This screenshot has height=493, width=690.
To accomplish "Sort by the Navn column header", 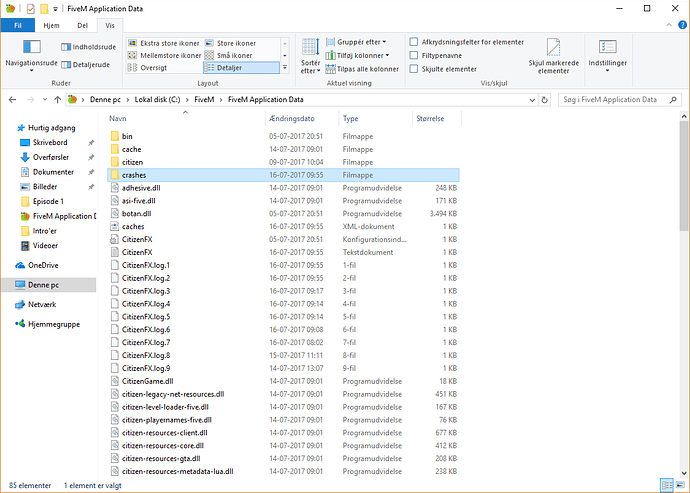I will tap(187, 118).
